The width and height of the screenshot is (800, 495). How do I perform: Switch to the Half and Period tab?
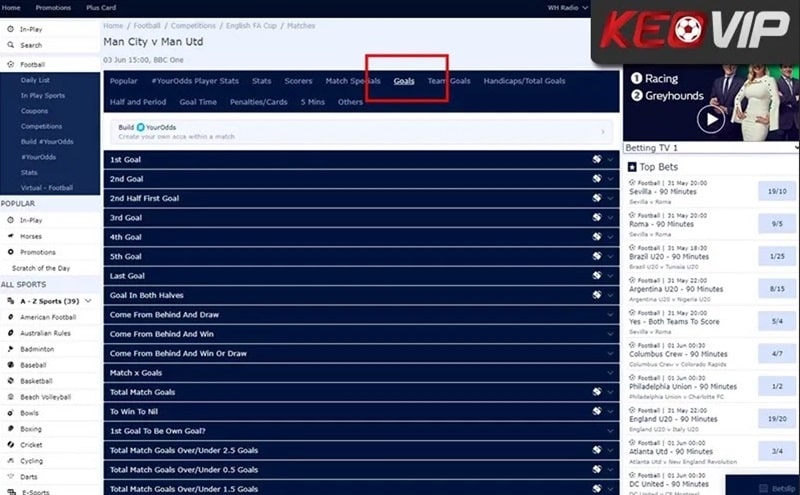138,102
